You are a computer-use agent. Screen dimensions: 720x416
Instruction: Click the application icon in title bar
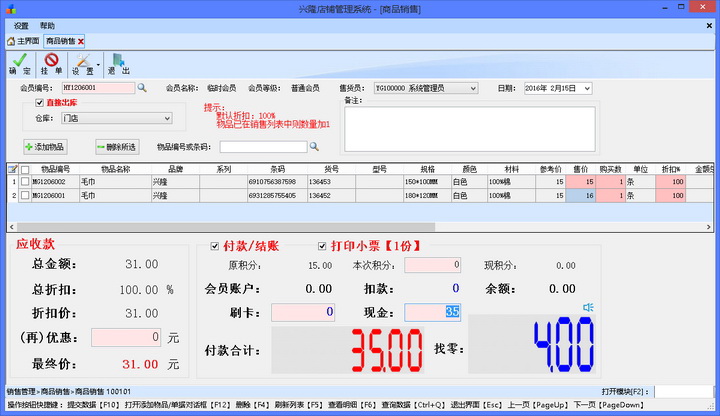point(11,9)
